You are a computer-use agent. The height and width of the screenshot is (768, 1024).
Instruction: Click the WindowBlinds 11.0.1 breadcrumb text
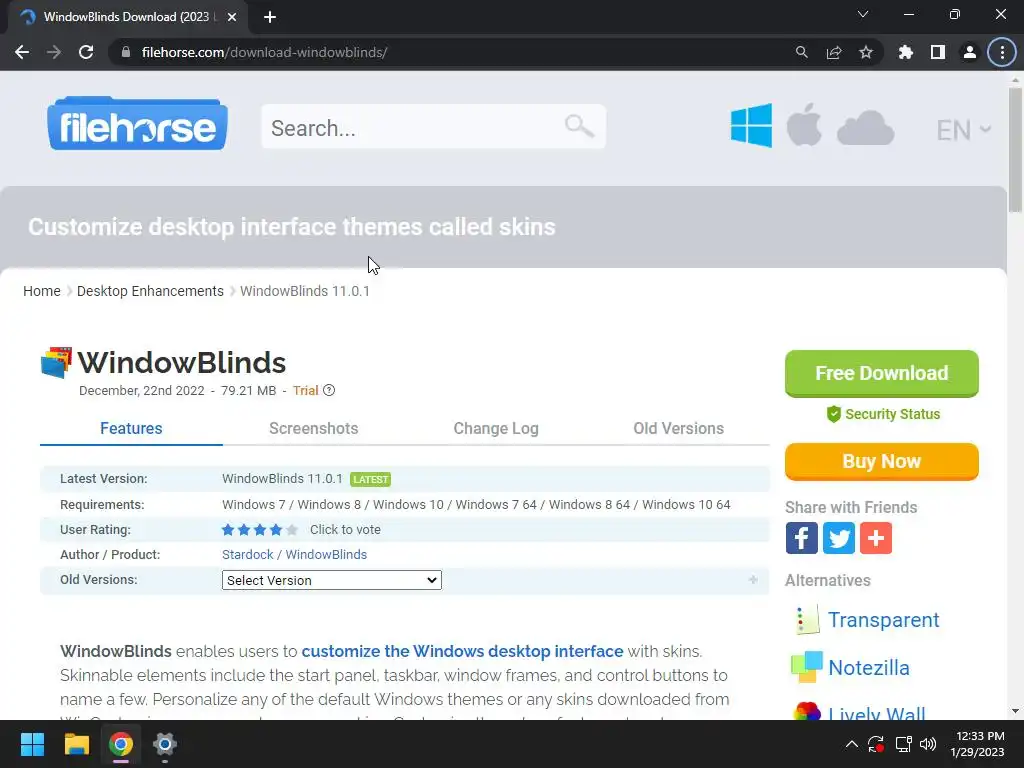pyautogui.click(x=305, y=291)
